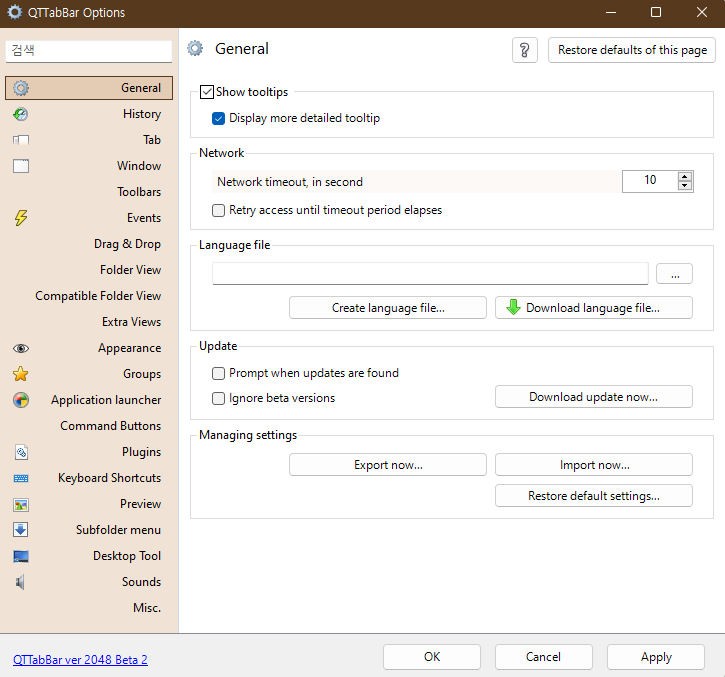Click the Keyboard Shortcuts keyboard icon

(21, 478)
